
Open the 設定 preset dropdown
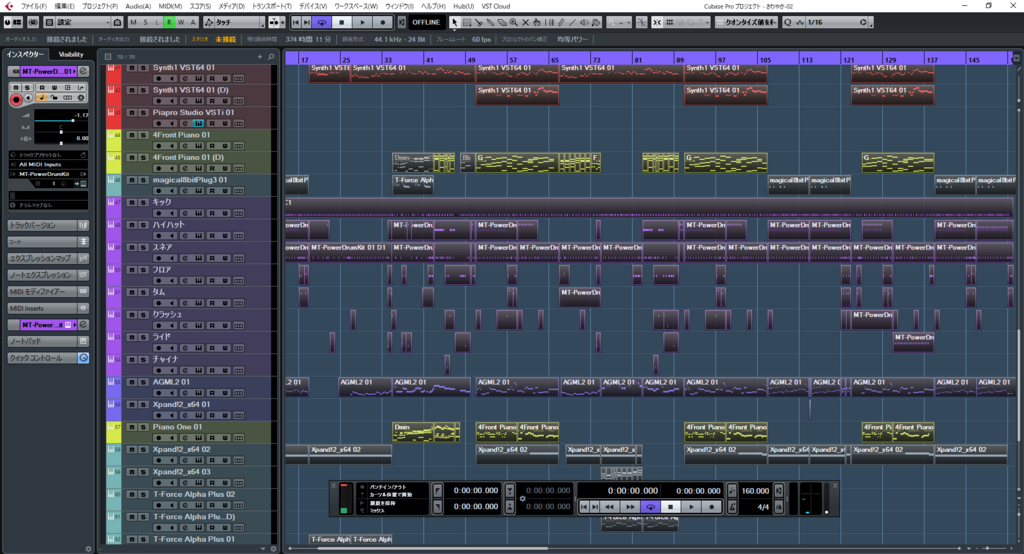coord(84,22)
